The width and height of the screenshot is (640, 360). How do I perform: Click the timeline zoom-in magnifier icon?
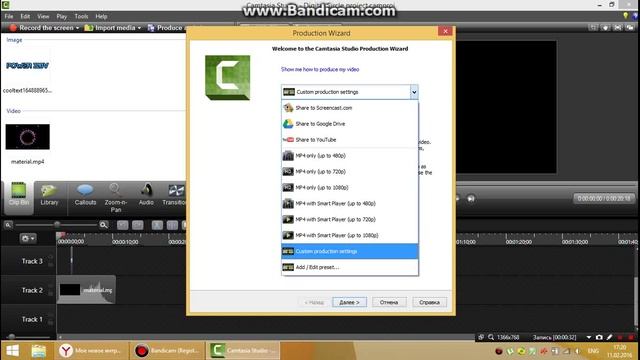point(104,225)
